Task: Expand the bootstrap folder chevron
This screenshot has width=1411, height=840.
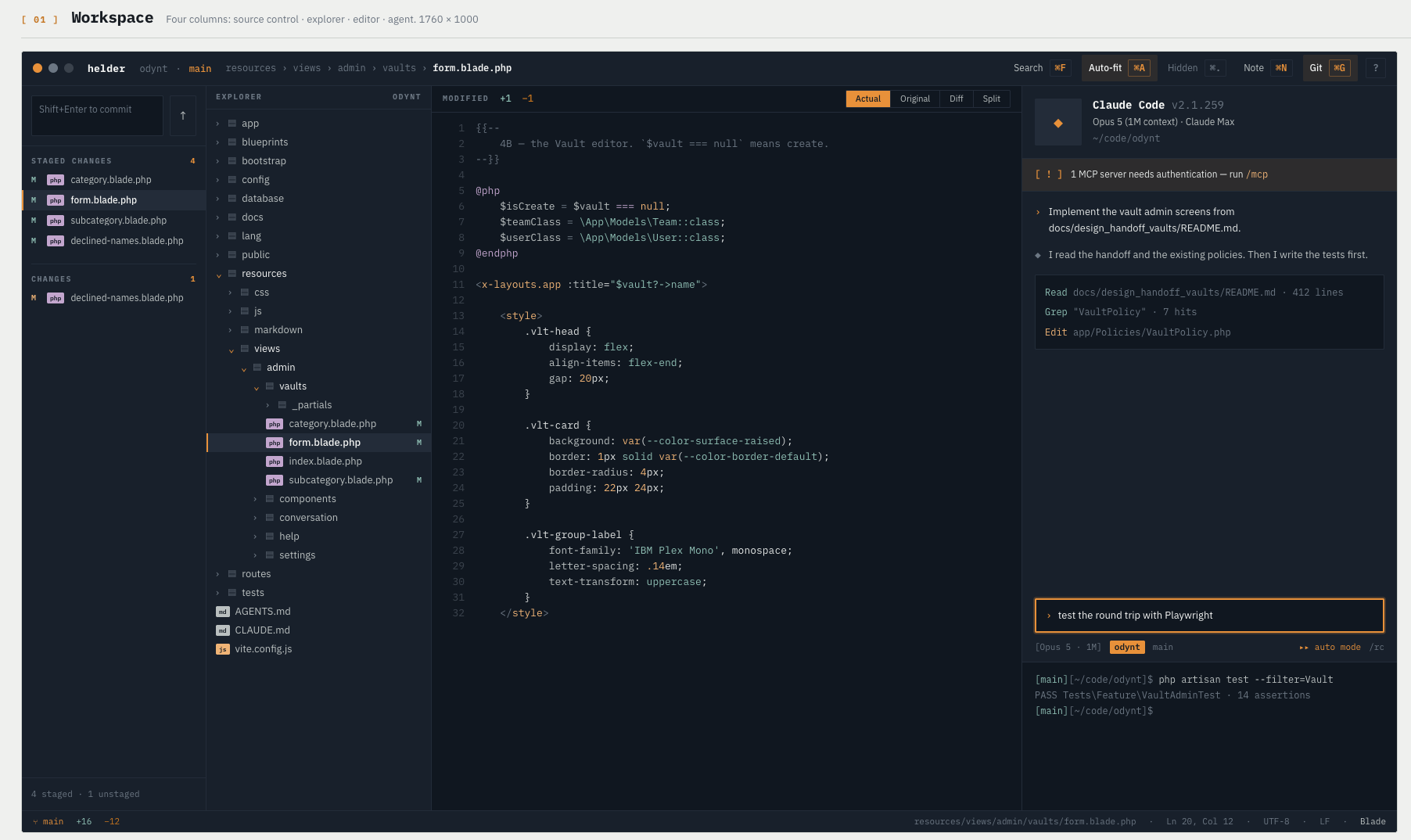Action: click(x=217, y=161)
